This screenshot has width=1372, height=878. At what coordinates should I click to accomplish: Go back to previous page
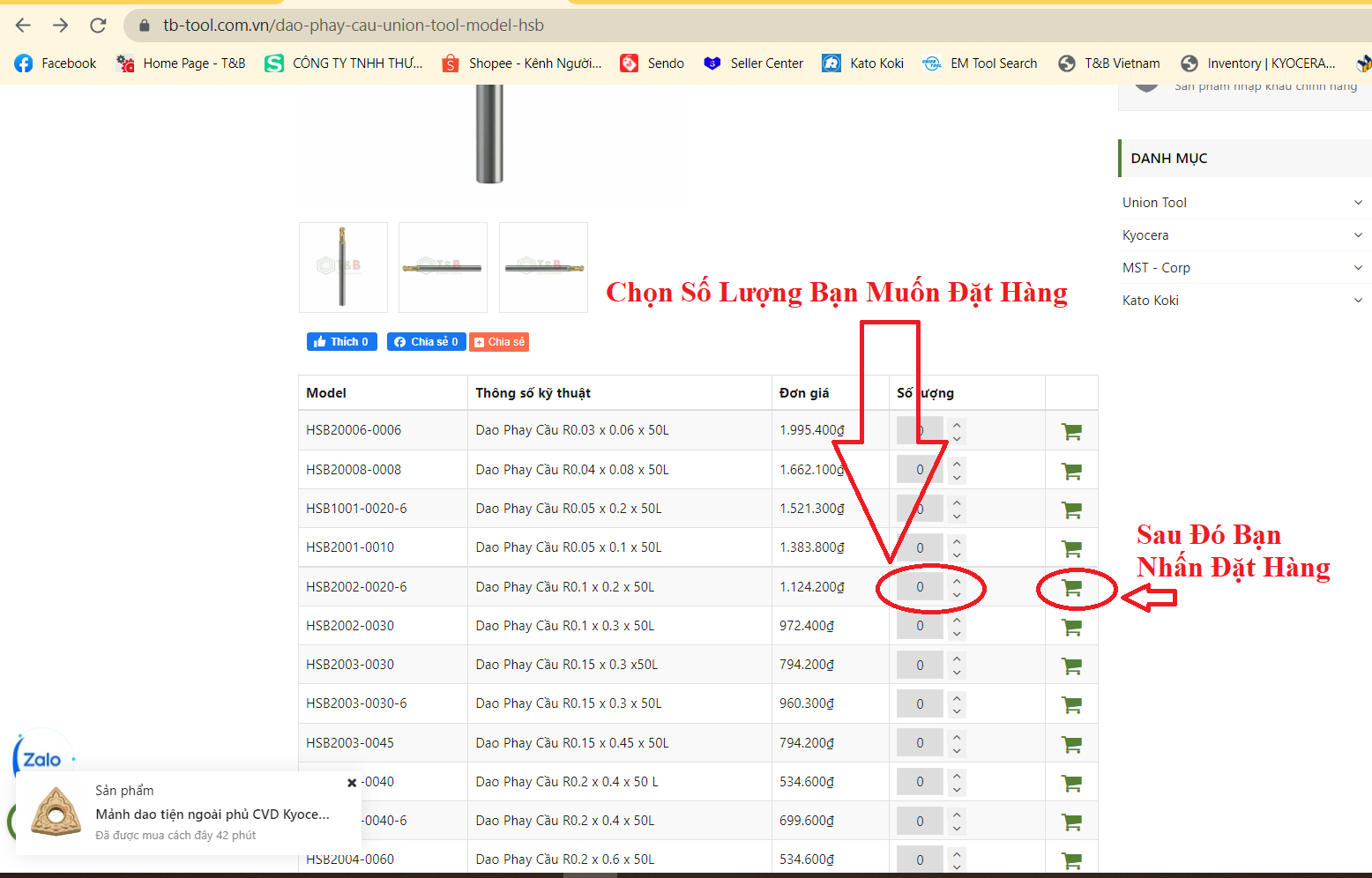(23, 26)
